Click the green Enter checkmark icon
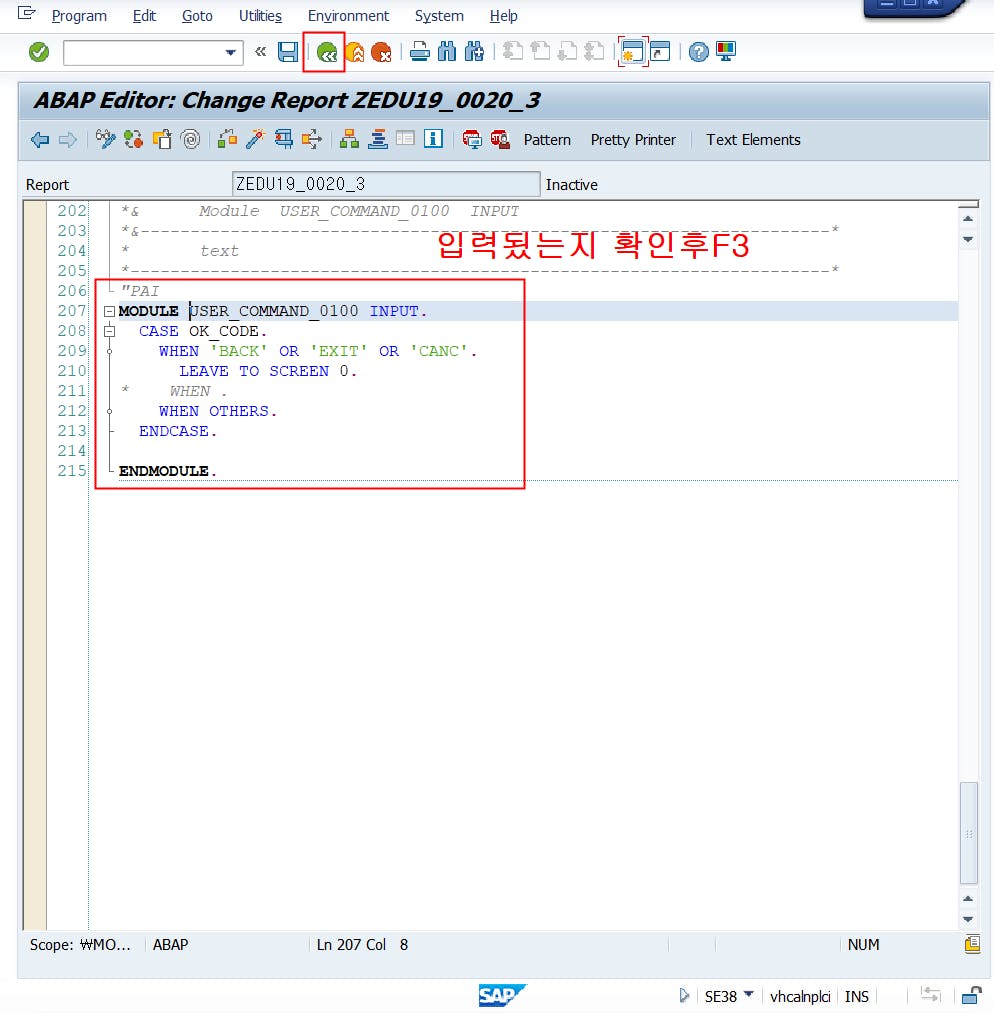Viewport: 994px width, 1013px height. [x=39, y=52]
